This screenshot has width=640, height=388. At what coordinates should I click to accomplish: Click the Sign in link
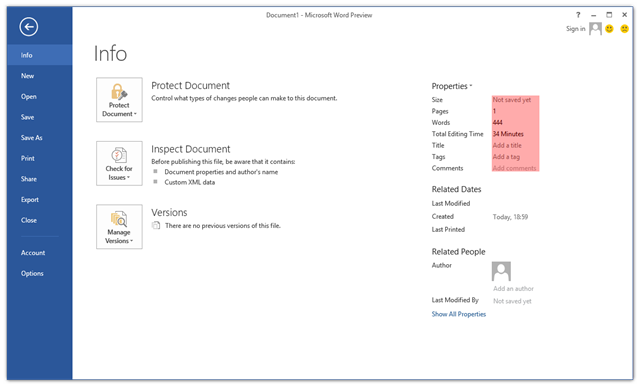(576, 29)
